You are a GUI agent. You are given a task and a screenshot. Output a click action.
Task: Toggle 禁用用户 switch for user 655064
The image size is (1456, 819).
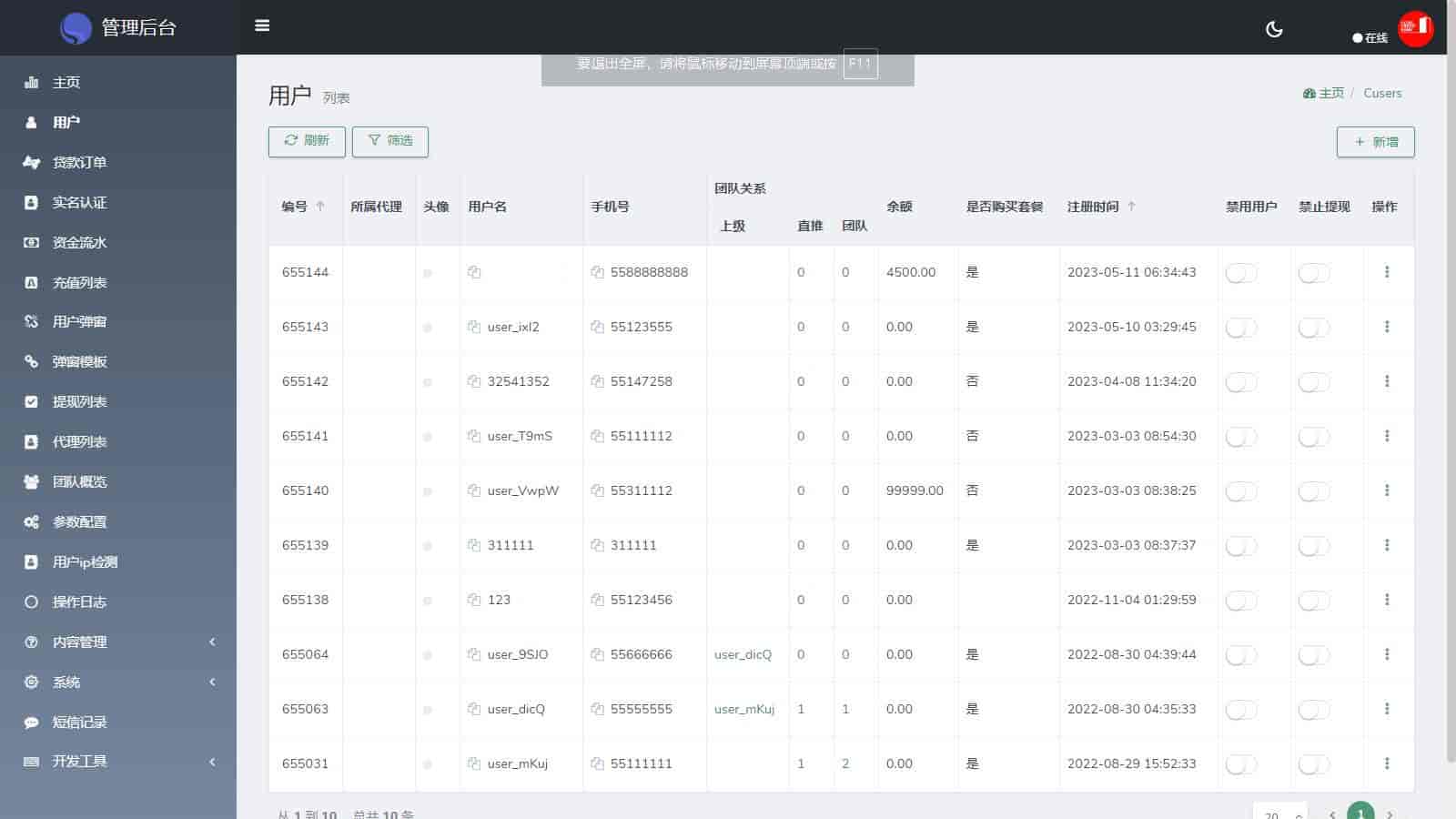(1241, 655)
